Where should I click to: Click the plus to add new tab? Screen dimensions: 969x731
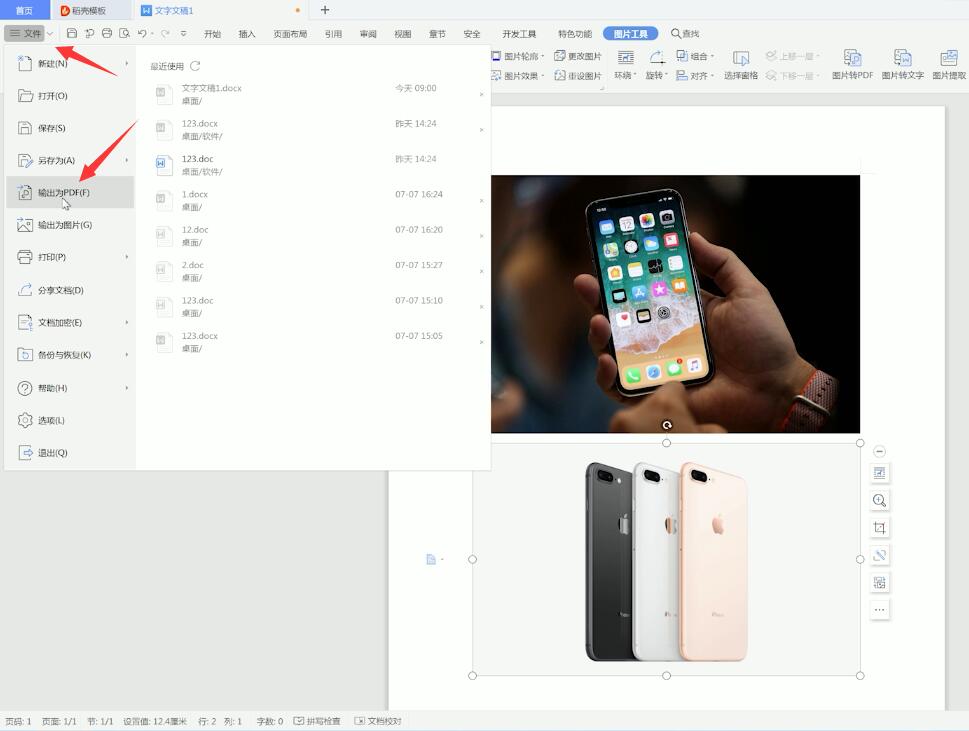tap(325, 10)
